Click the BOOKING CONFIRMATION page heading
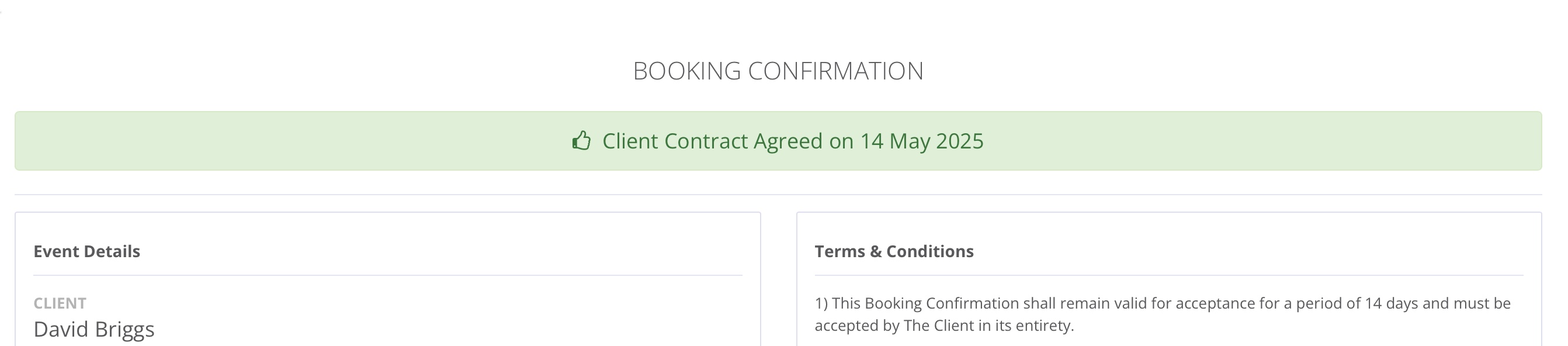This screenshot has height=346, width=1568. click(778, 71)
